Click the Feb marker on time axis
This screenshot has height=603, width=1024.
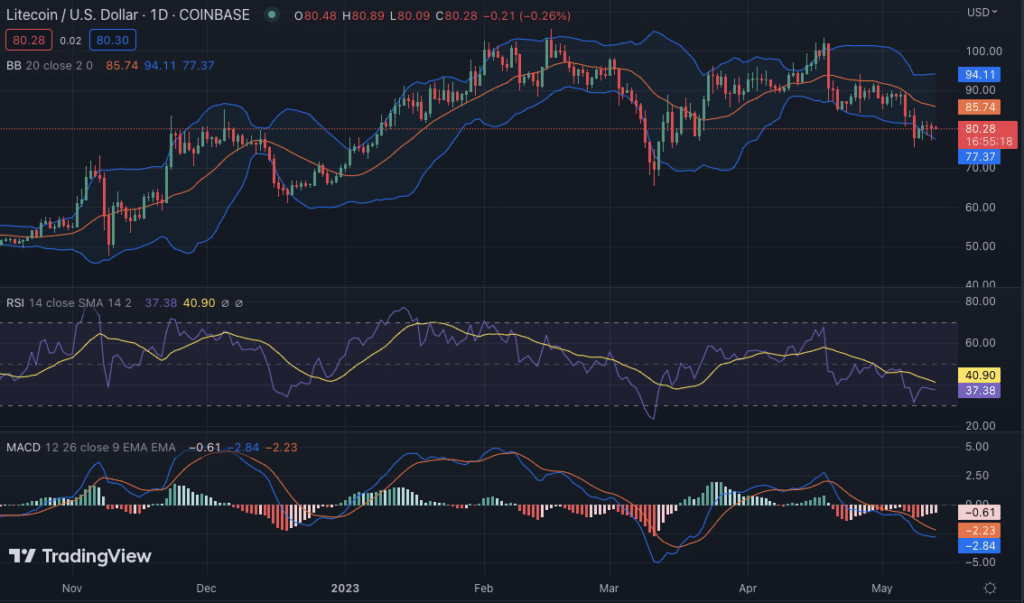click(485, 587)
